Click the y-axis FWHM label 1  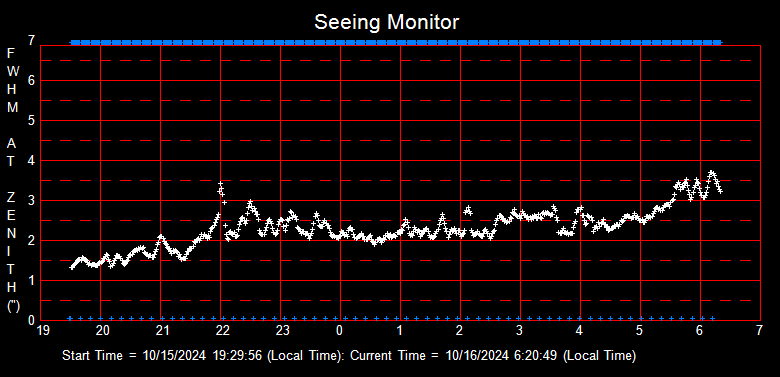pos(32,281)
